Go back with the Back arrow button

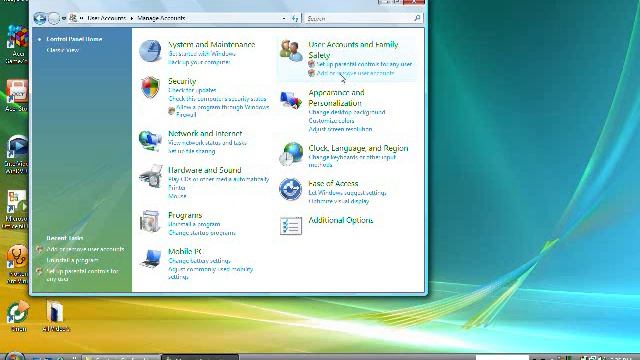[x=40, y=18]
